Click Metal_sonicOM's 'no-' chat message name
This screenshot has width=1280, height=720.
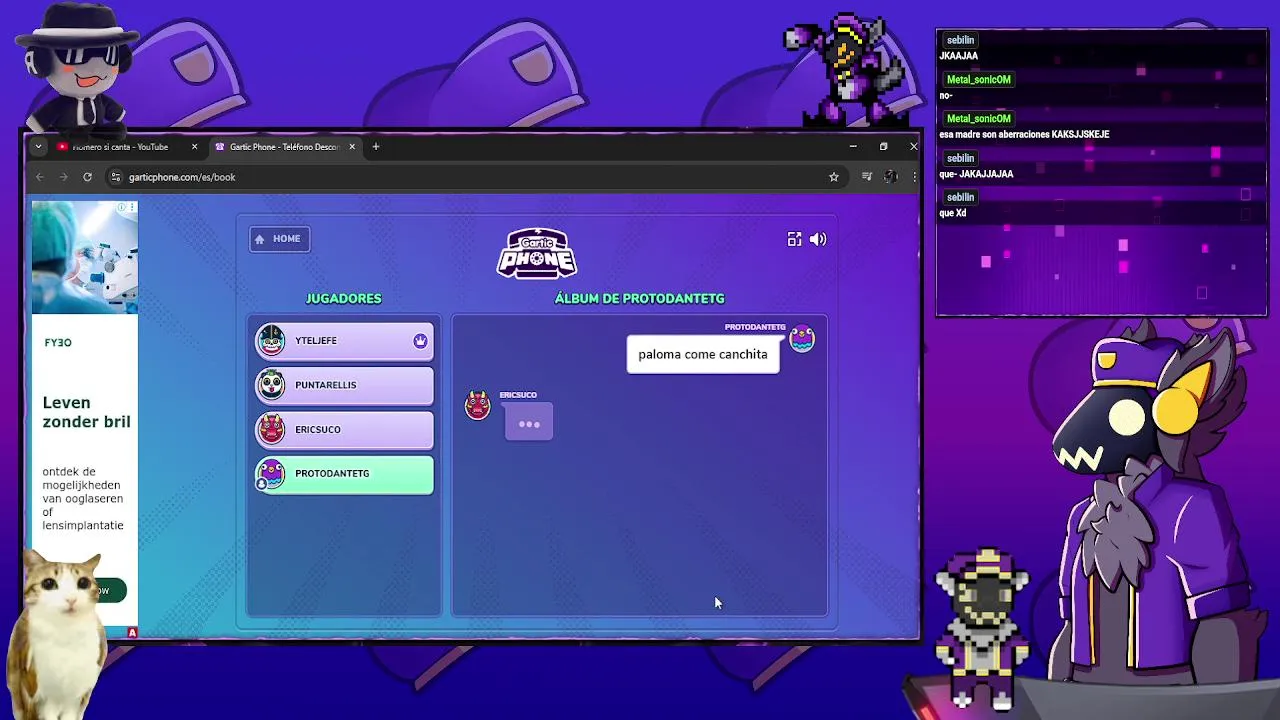pyautogui.click(x=978, y=80)
